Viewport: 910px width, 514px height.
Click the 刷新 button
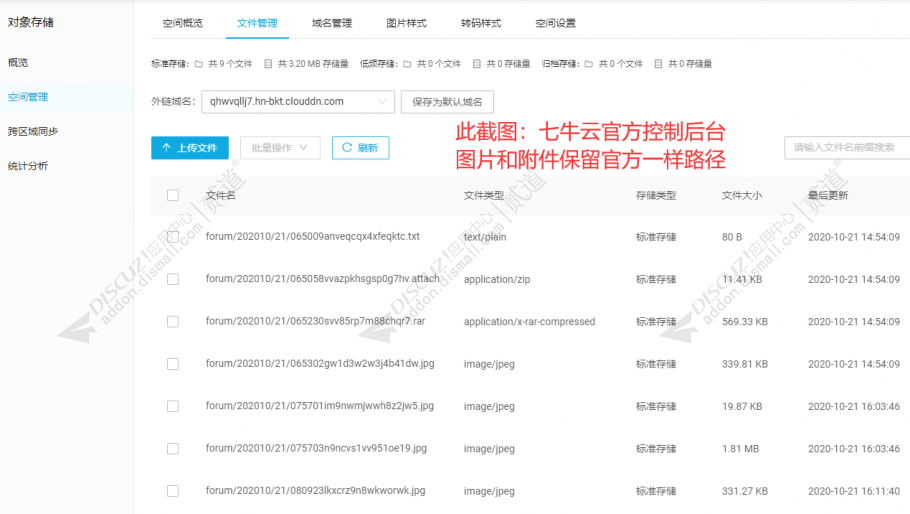pos(360,147)
